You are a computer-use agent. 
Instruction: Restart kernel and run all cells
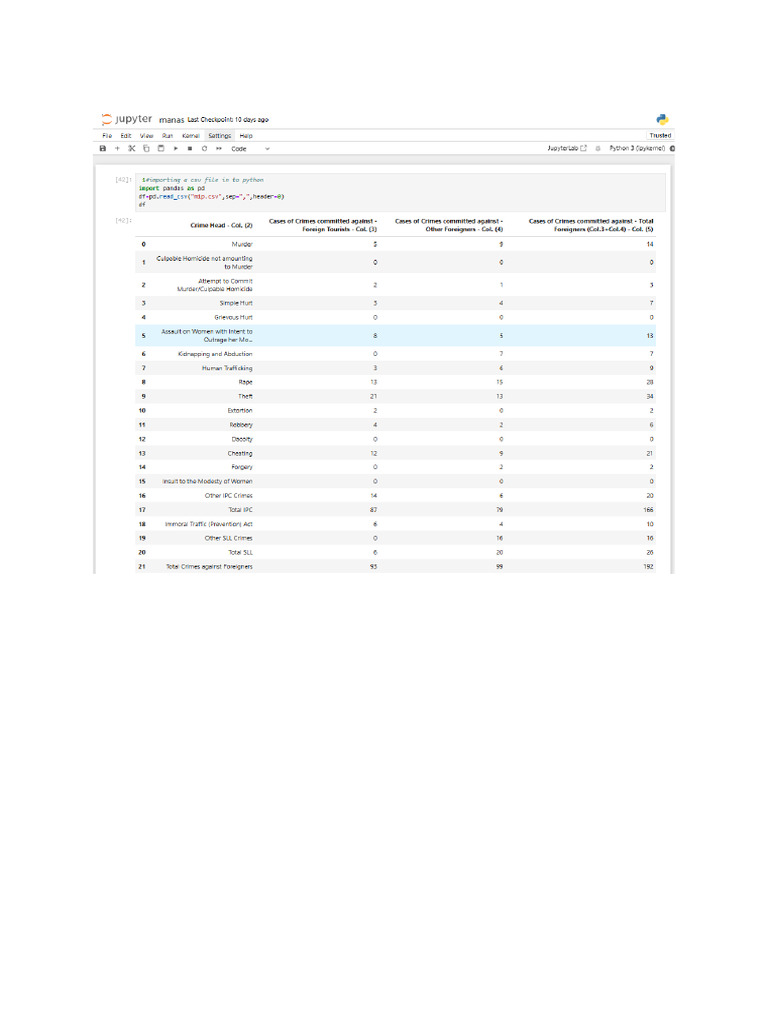coord(219,149)
